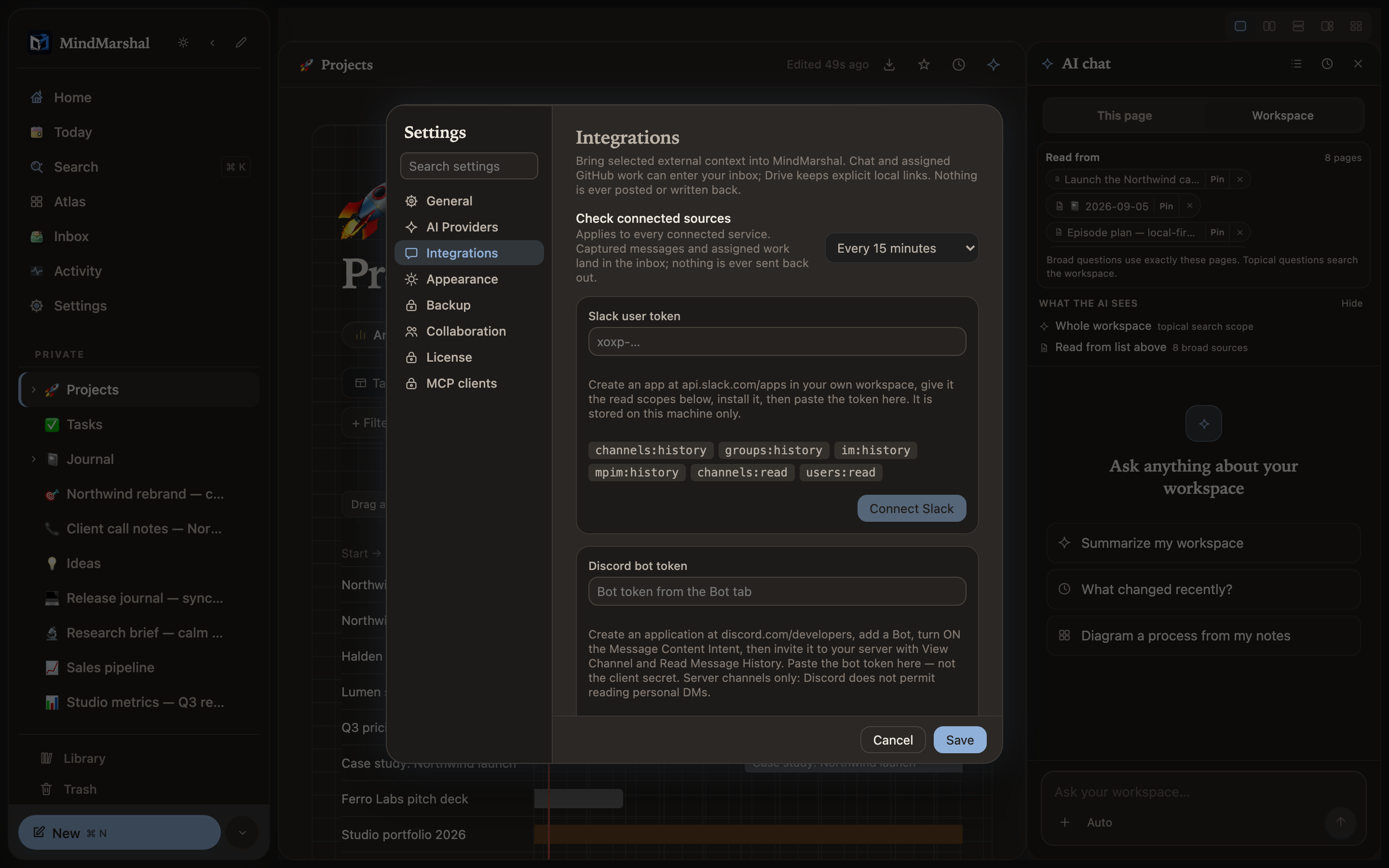Open the check frequency dropdown Every 15 minutes
Screen dimensions: 1389x868
tap(901, 248)
